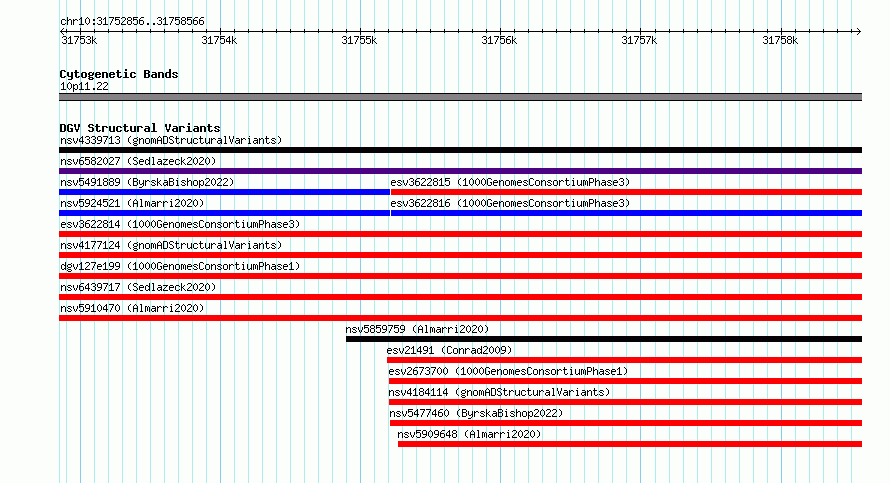Click the red nsv6439717 variant bar
This screenshot has height=483, width=890.
(x=460, y=297)
